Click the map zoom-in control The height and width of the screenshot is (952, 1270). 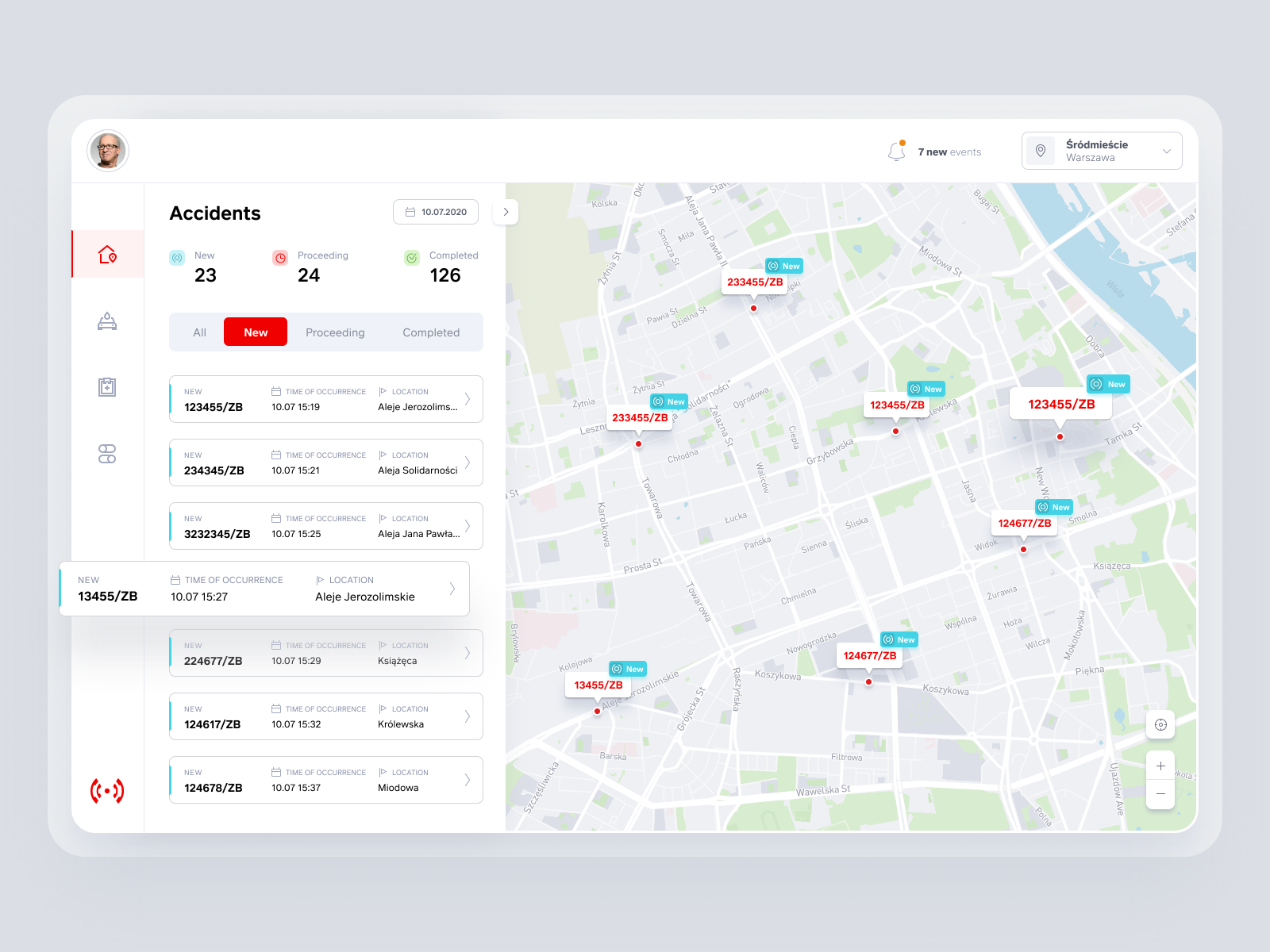1160,765
